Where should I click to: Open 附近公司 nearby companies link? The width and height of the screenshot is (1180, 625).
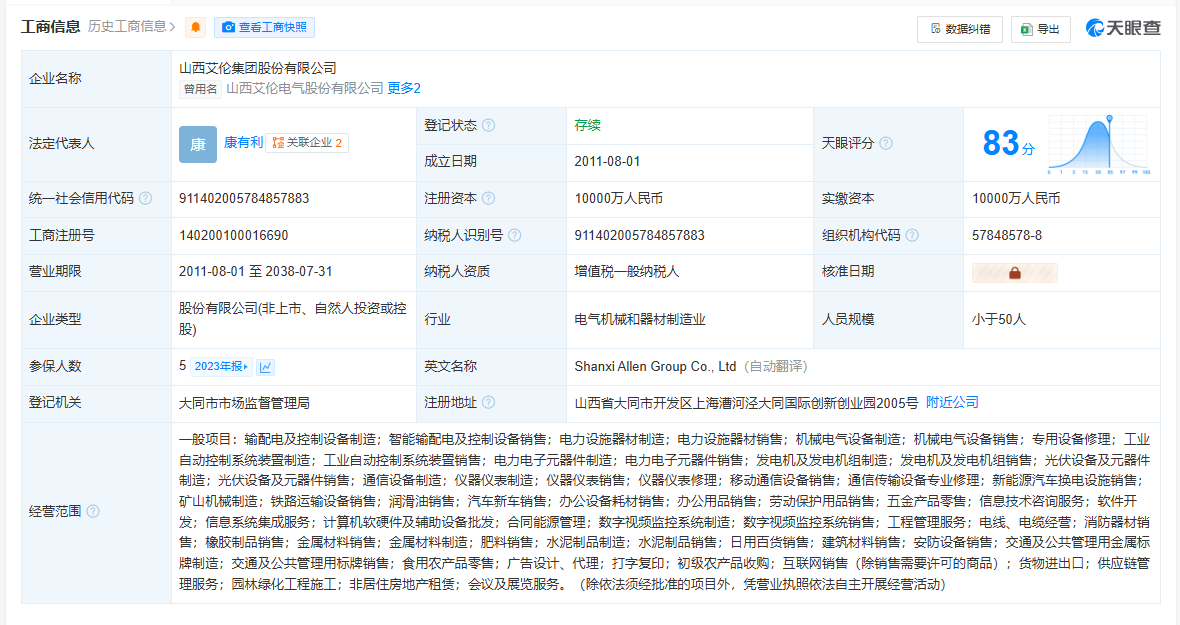tap(952, 403)
